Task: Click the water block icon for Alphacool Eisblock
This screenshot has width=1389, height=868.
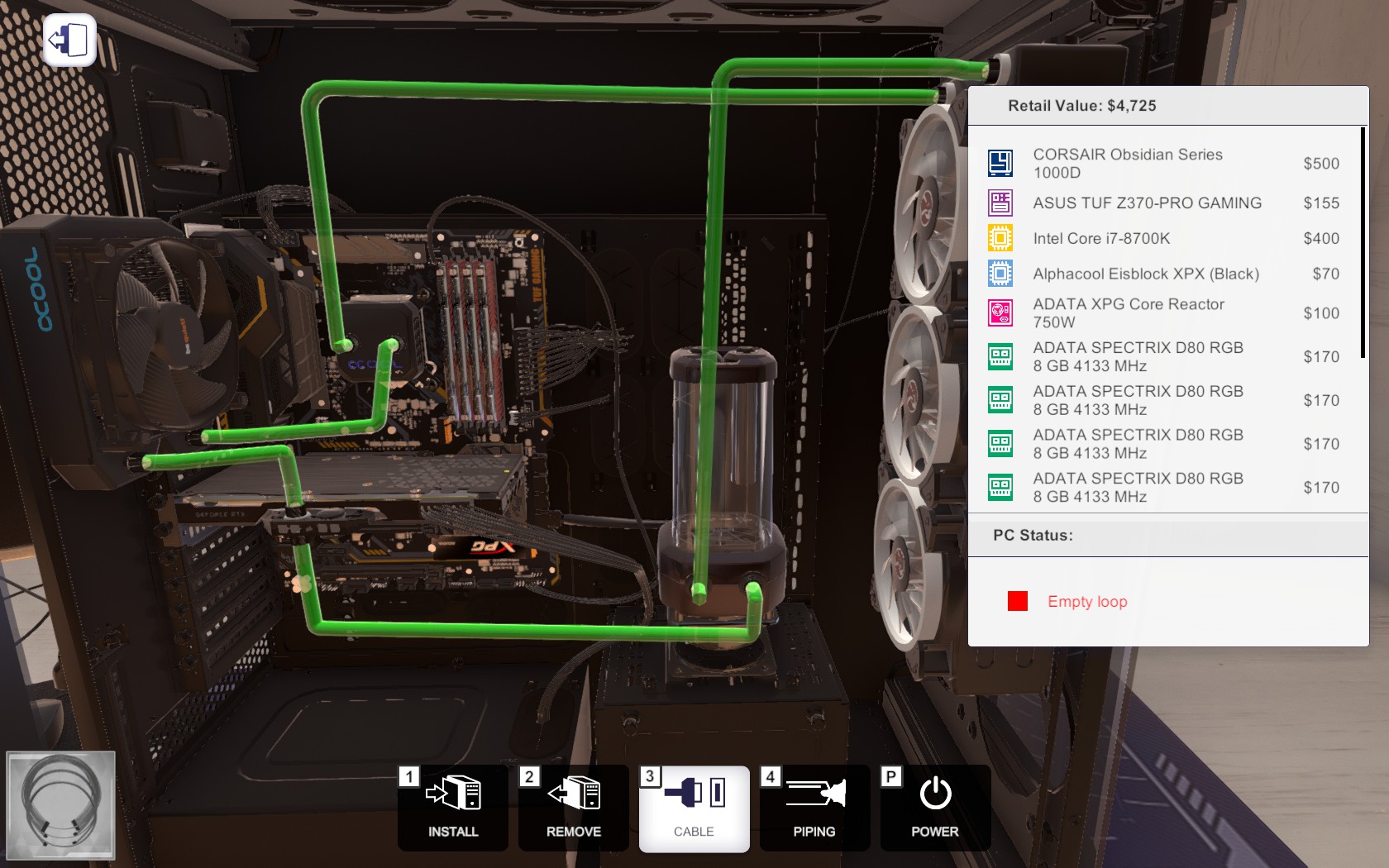Action: [1000, 274]
